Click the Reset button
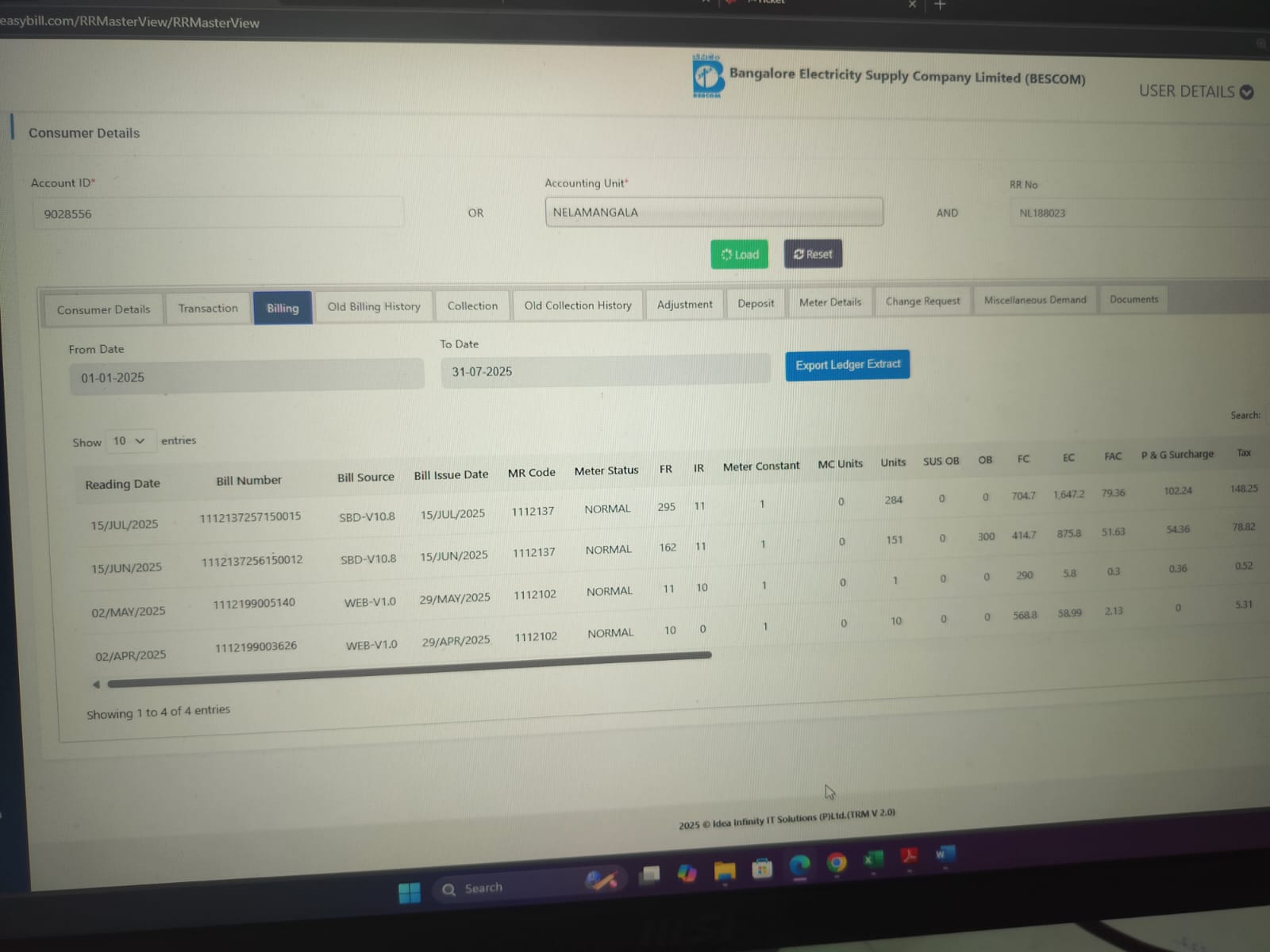 point(813,254)
